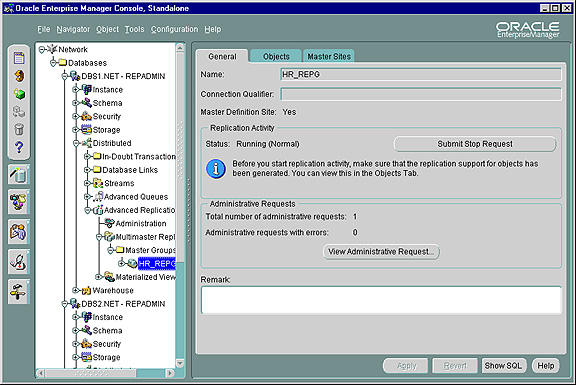Collapse the DBS1.NET Distributed node

click(76, 143)
